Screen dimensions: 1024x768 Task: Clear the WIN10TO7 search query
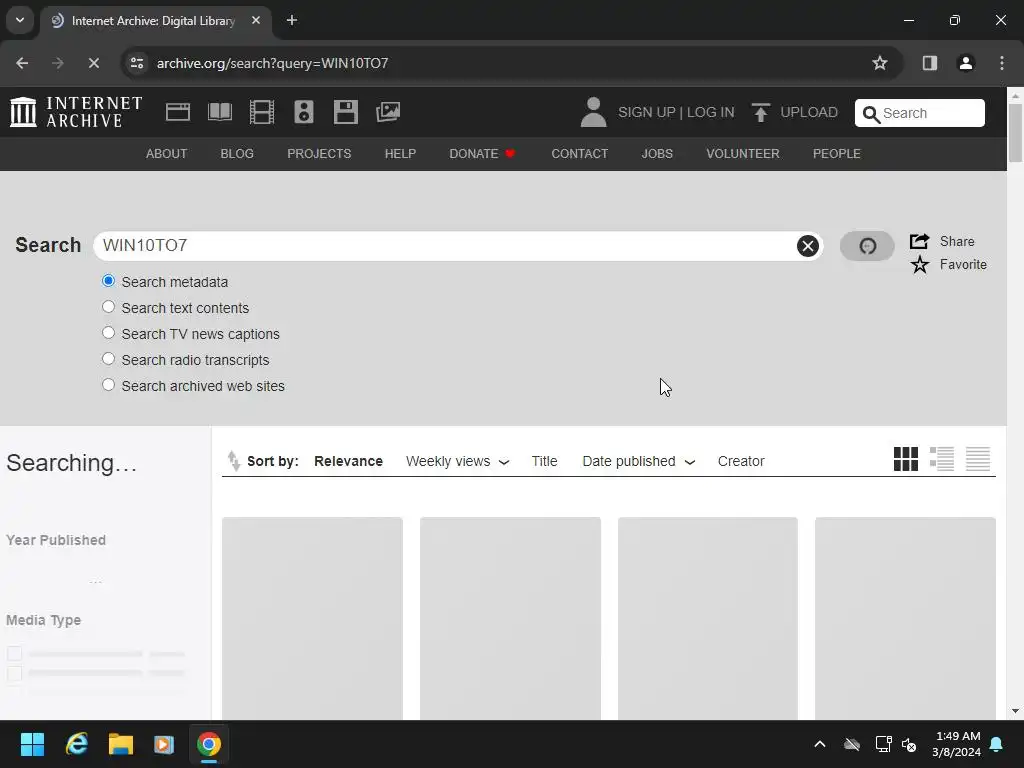(808, 246)
